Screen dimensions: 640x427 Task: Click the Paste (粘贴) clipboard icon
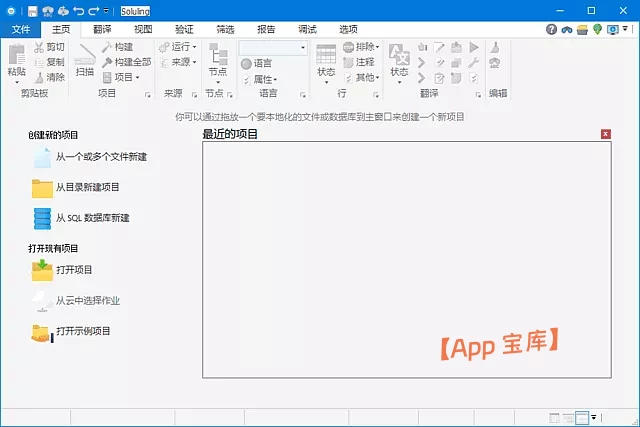(x=17, y=55)
